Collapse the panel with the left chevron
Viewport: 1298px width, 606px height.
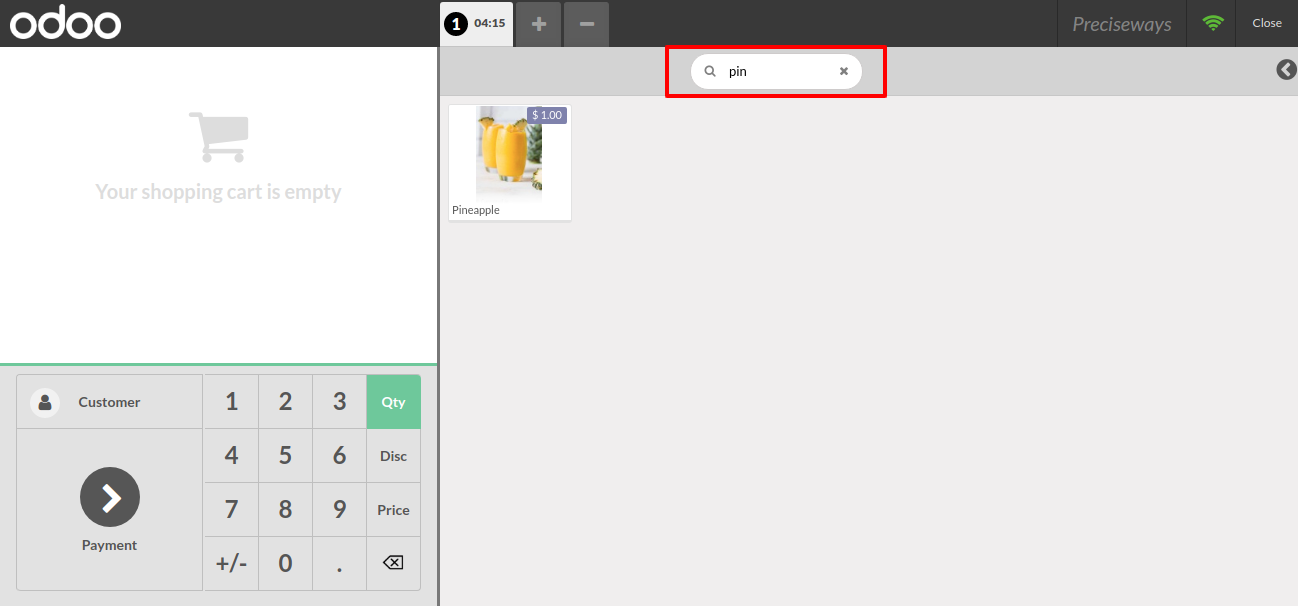coord(1286,69)
